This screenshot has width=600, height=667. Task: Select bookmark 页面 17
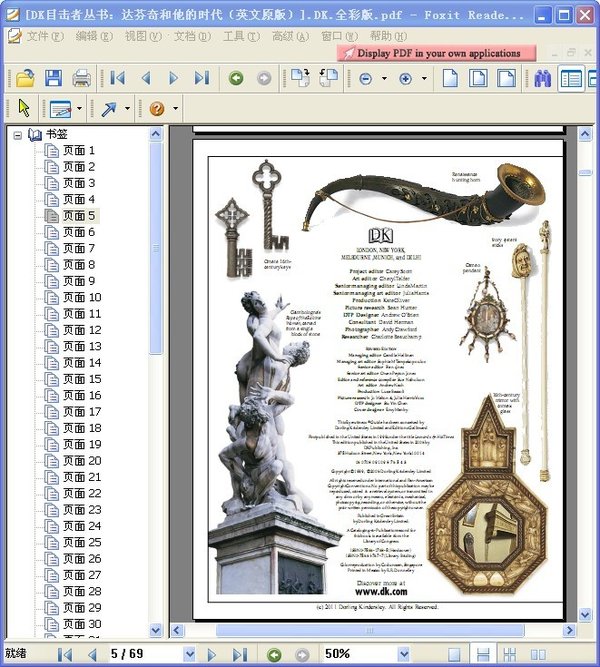click(x=82, y=412)
